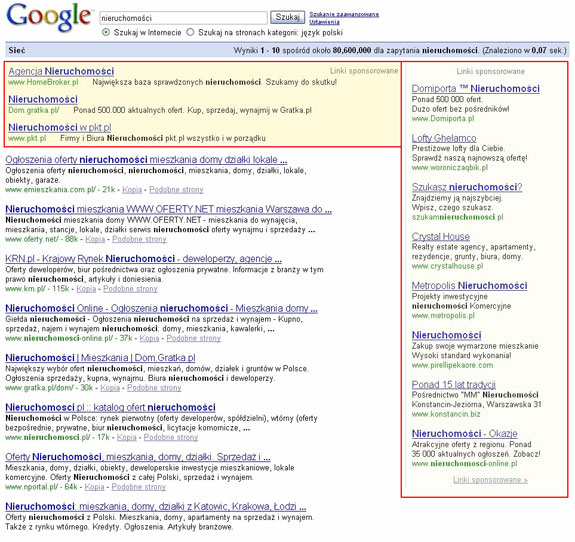Open sidebar ad Metropolis Nieruchomości

tap(469, 285)
